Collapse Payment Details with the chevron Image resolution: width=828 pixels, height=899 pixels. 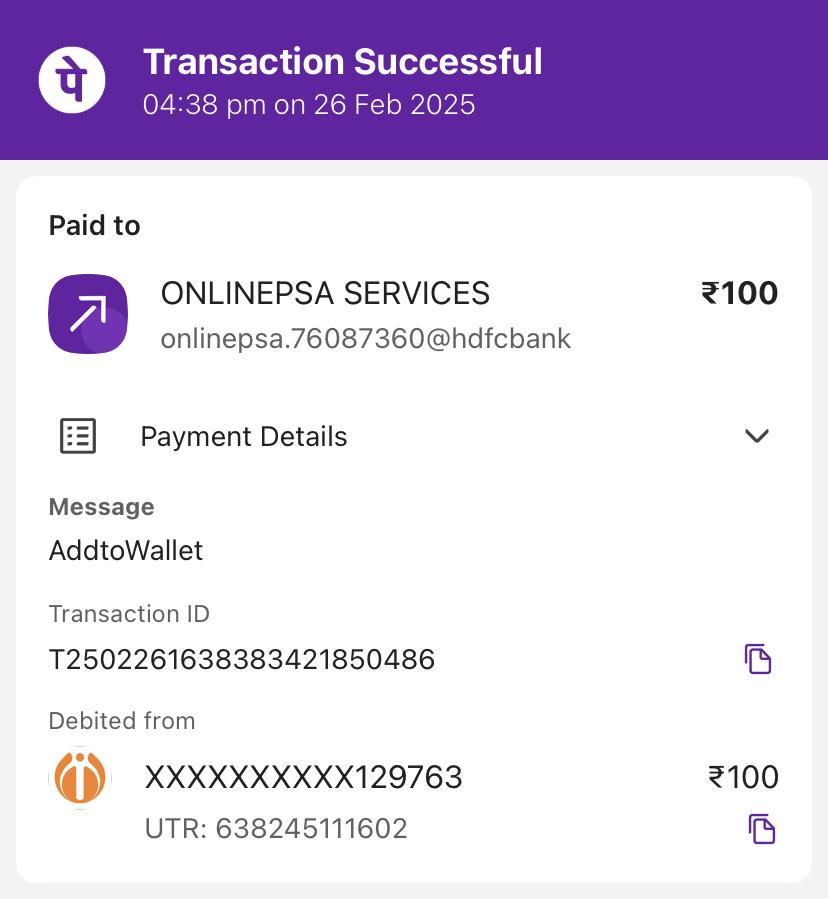click(x=757, y=436)
